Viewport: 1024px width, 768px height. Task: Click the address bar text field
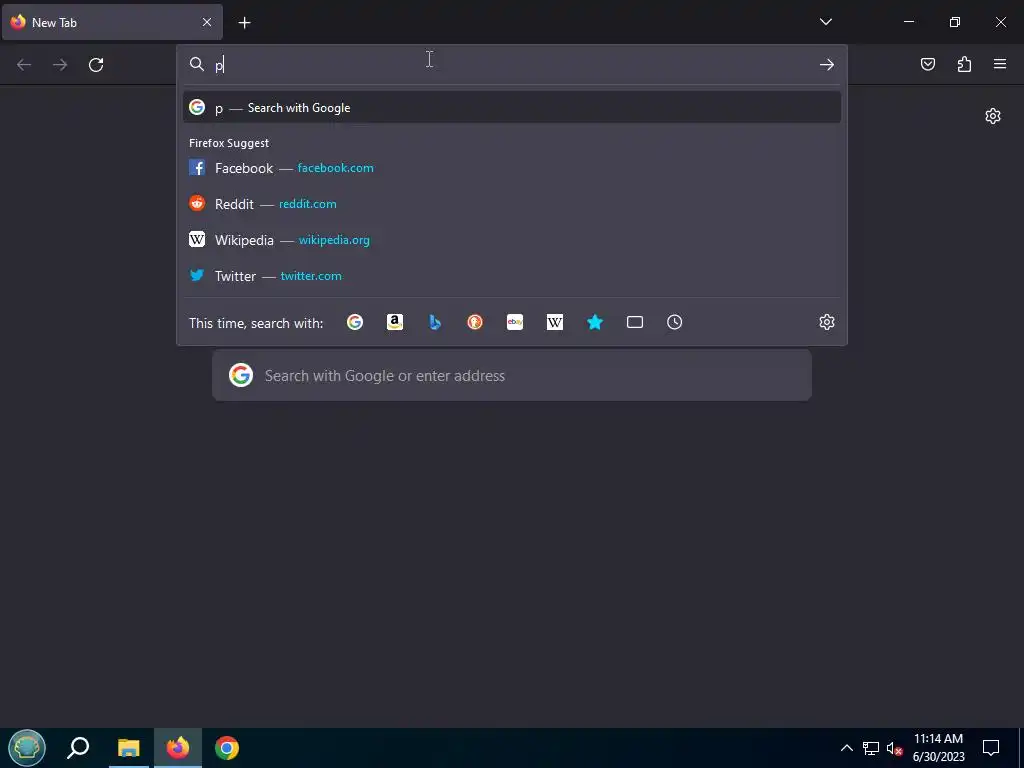click(x=513, y=65)
